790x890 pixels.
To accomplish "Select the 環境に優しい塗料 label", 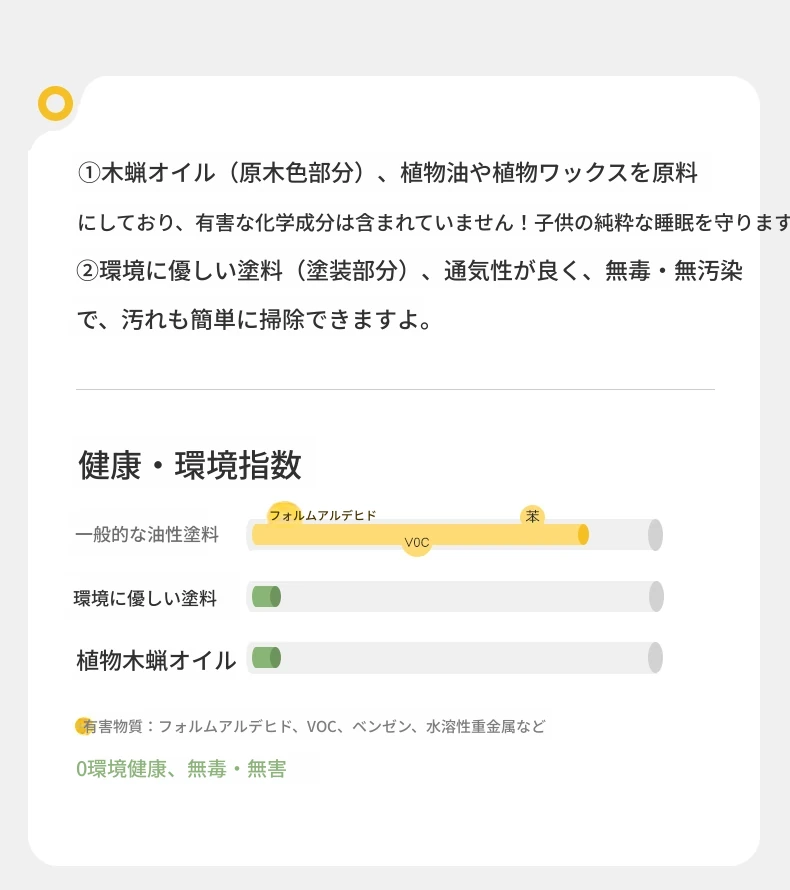I will coord(145,598).
